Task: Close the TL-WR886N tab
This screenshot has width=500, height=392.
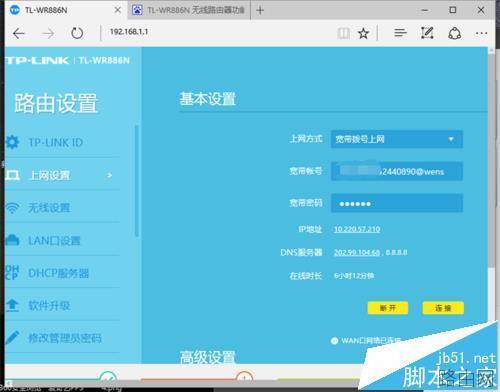Action: point(118,10)
